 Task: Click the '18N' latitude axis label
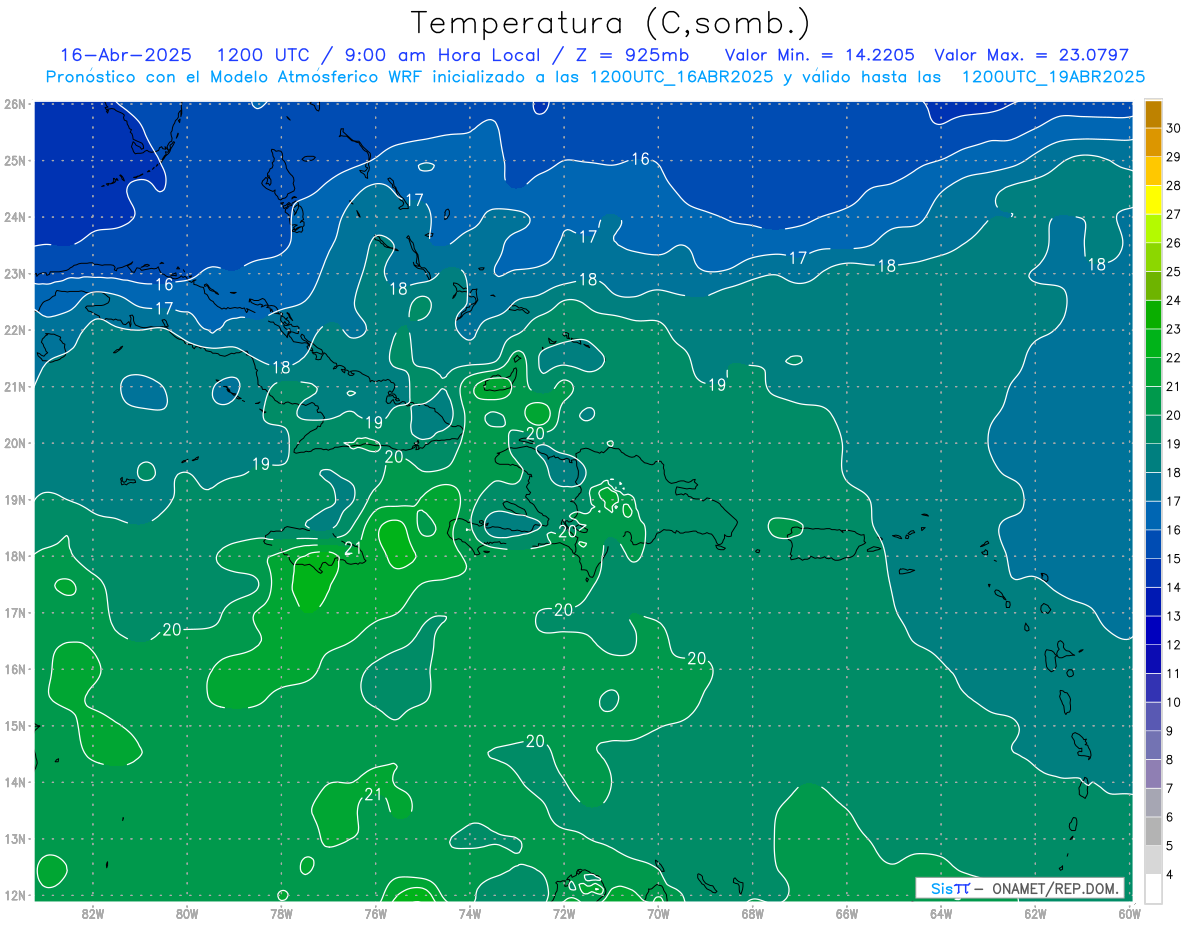pos(14,556)
